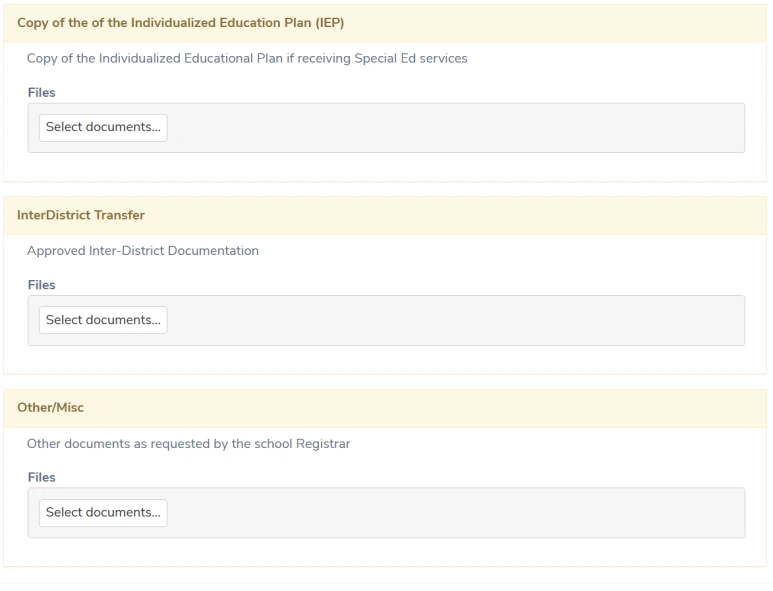Viewport: 773px width, 591px height.
Task: Click the Files label under InterDistrict Transfer
Action: tap(41, 285)
